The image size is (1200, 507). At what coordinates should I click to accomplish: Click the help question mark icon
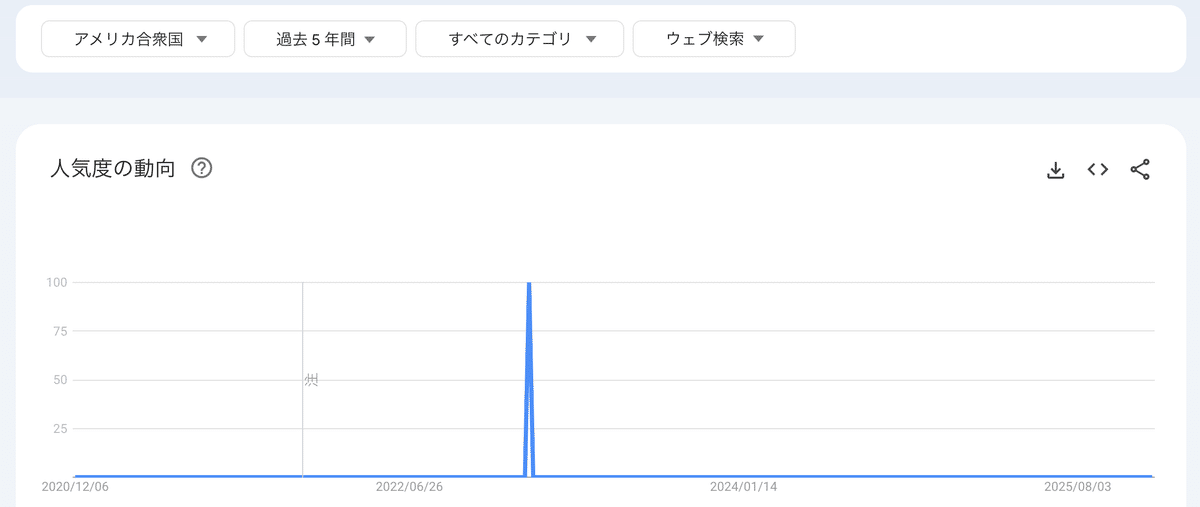coord(201,168)
